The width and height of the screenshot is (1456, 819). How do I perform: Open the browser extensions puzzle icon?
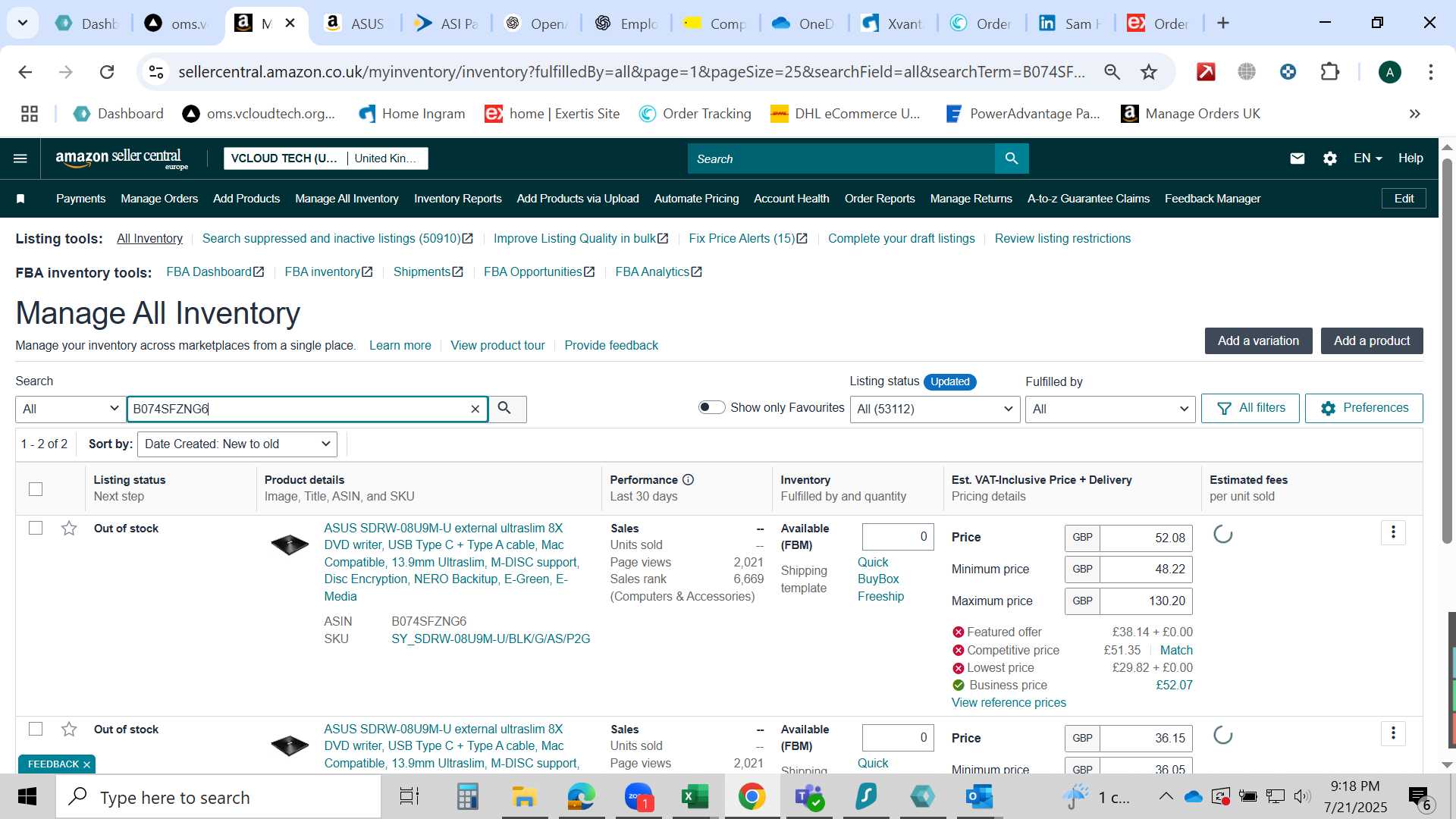pos(1329,72)
